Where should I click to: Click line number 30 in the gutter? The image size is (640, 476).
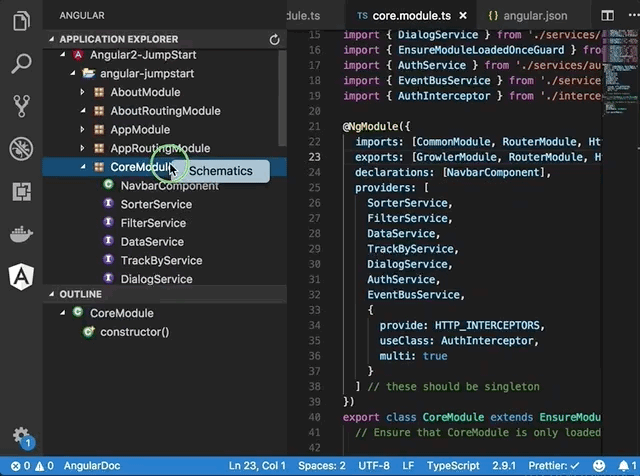tap(314, 264)
